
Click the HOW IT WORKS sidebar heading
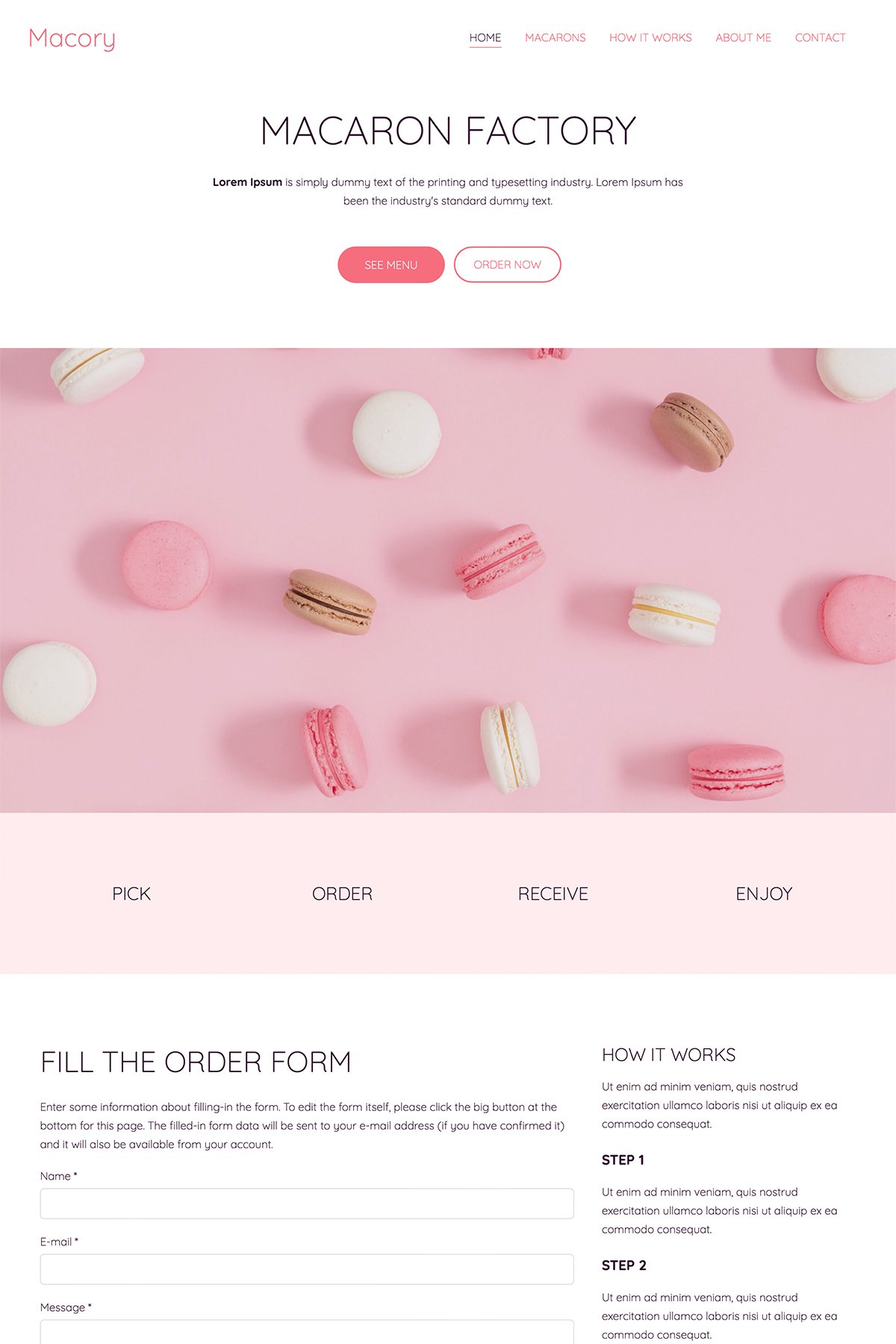pos(669,1055)
